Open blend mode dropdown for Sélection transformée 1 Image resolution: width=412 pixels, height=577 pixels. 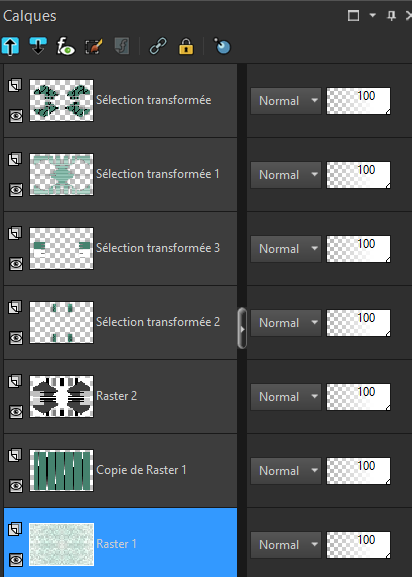[286, 175]
